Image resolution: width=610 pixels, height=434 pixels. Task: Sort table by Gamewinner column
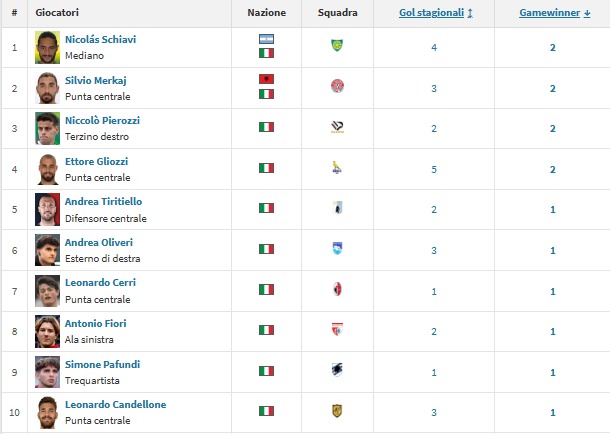552,13
